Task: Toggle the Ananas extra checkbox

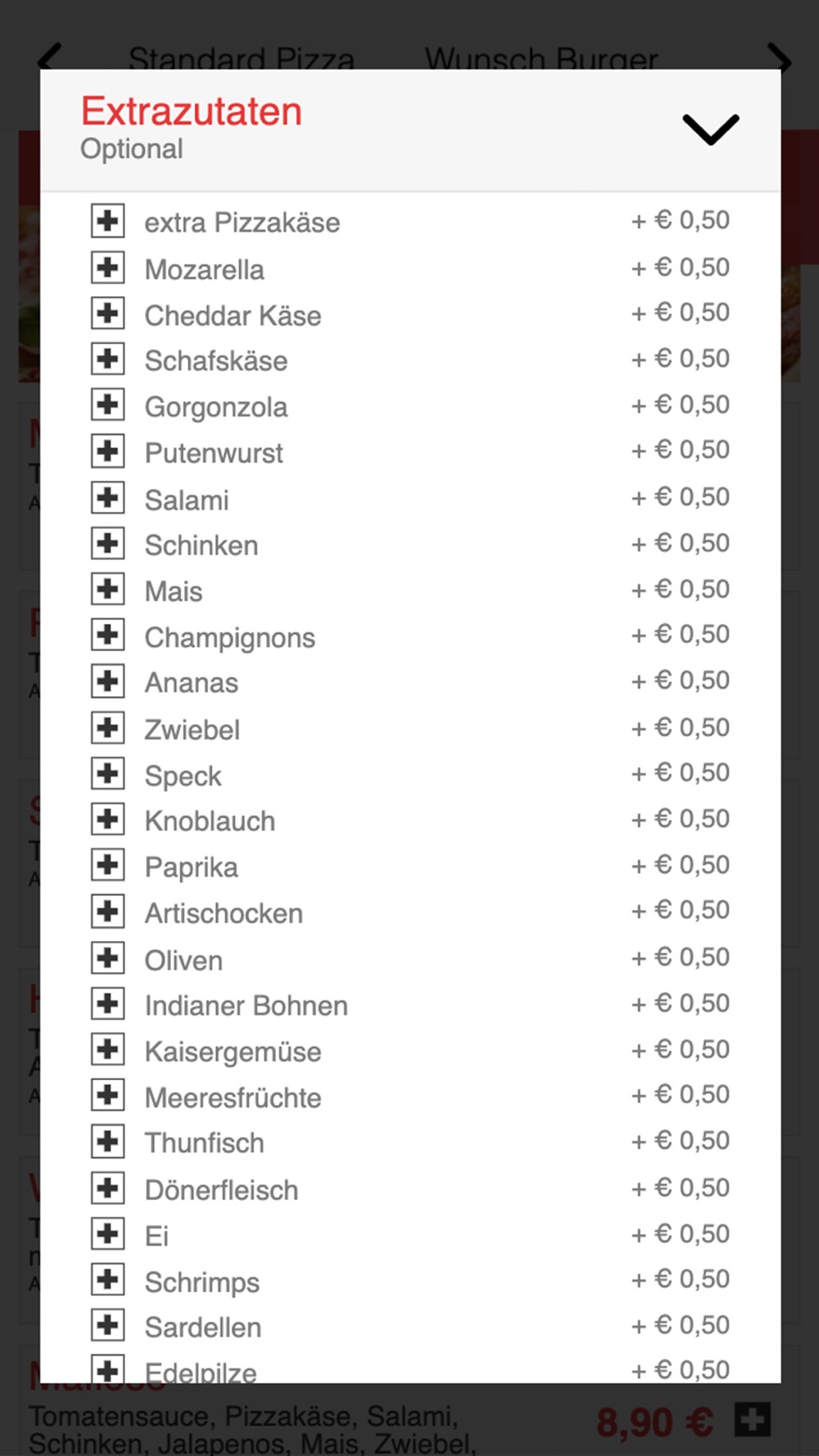Action: pos(107,681)
